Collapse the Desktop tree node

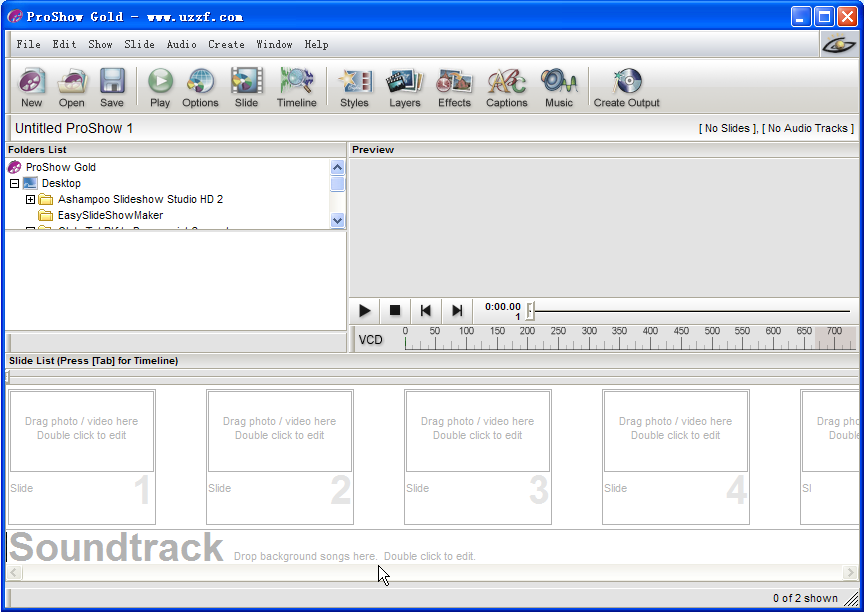point(15,183)
